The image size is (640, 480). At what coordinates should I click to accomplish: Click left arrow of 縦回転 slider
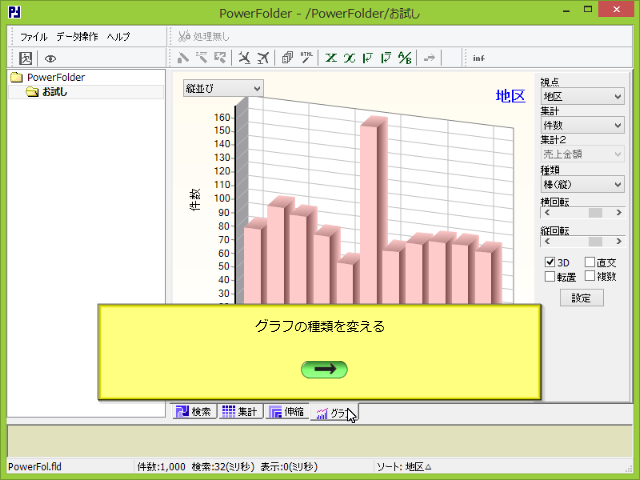click(x=547, y=242)
